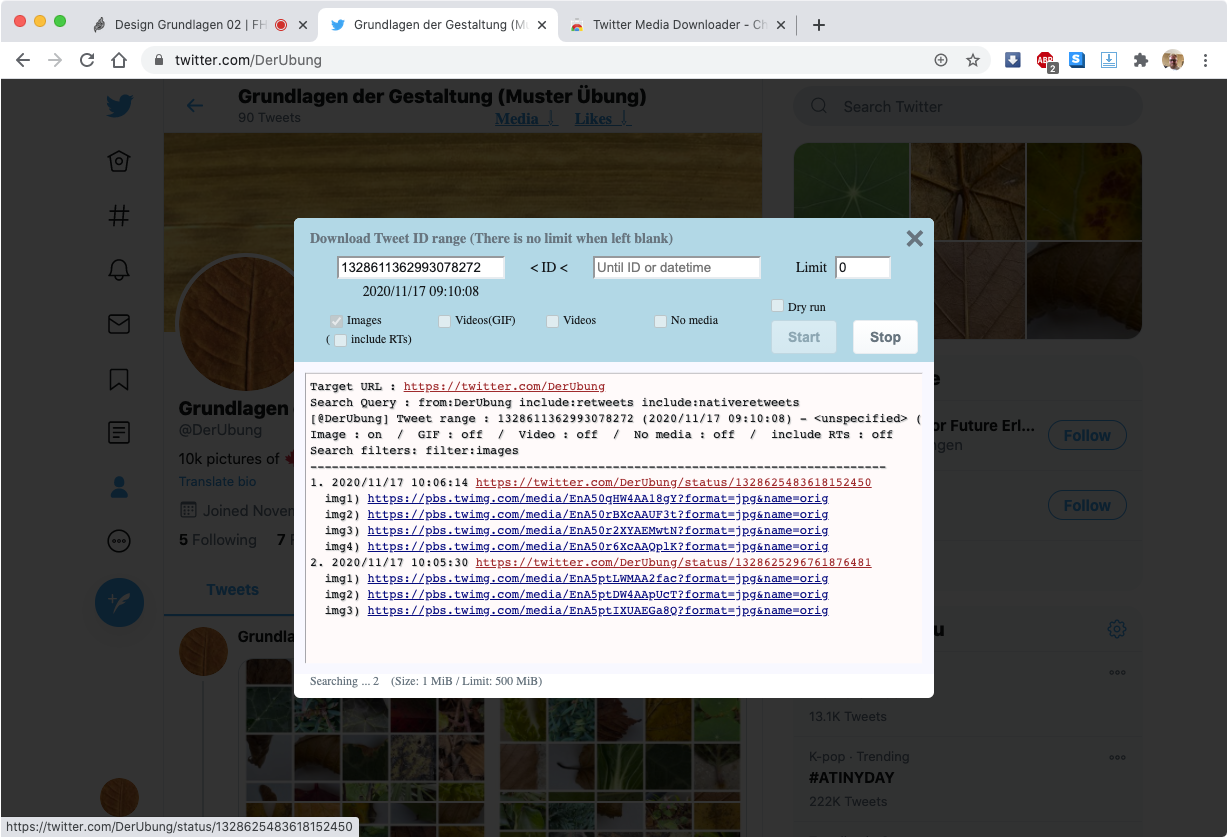Open Twitter Home from the sidebar
1227x838 pixels.
pos(119,161)
